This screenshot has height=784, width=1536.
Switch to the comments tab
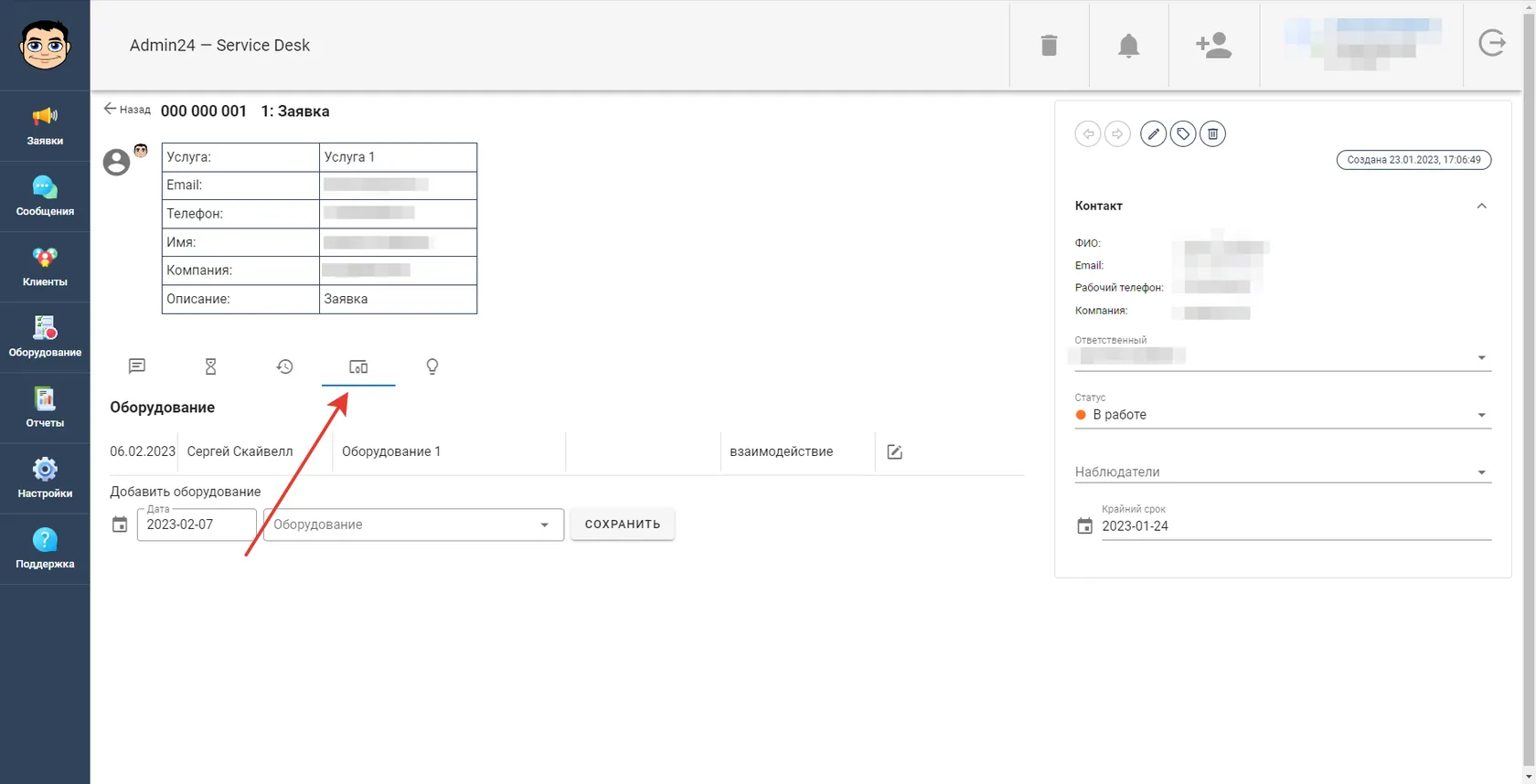pyautogui.click(x=137, y=366)
